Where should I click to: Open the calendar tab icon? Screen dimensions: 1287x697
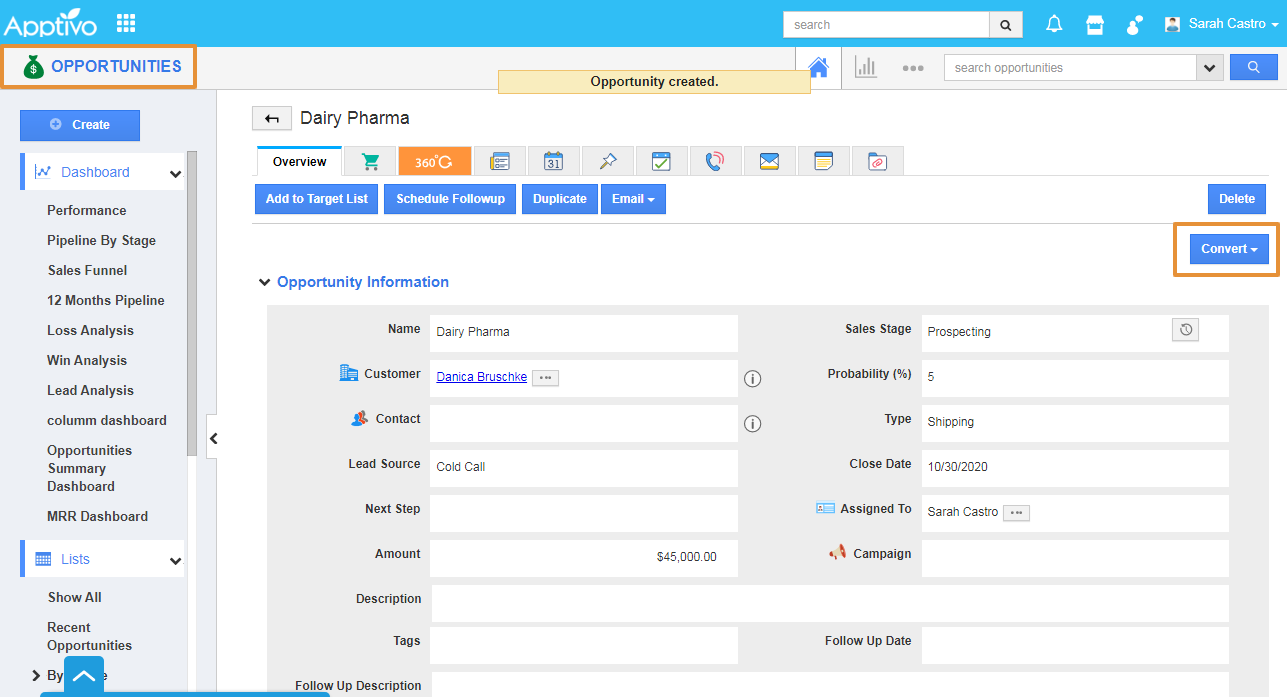pos(553,161)
